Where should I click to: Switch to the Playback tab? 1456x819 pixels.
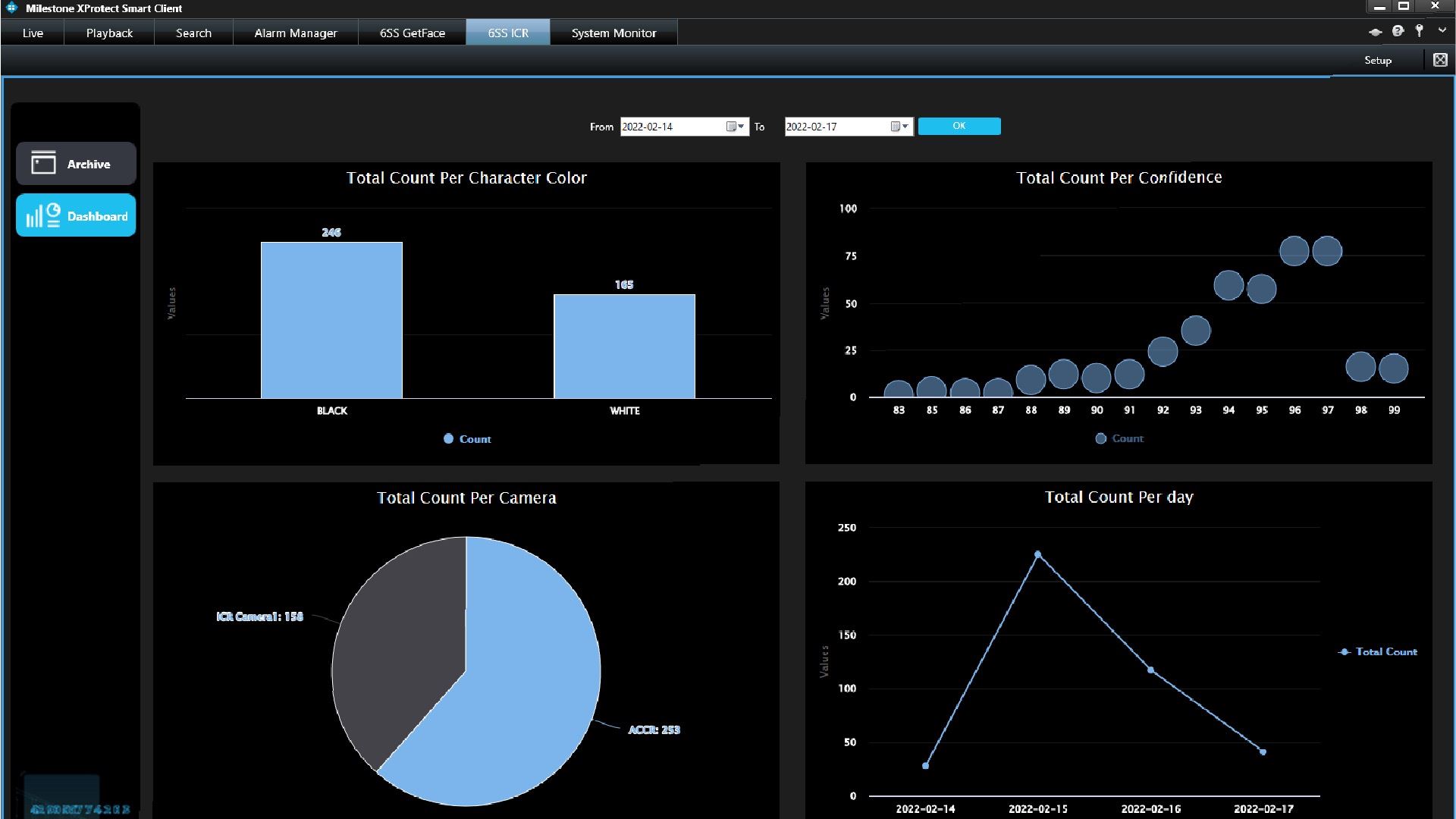[109, 33]
